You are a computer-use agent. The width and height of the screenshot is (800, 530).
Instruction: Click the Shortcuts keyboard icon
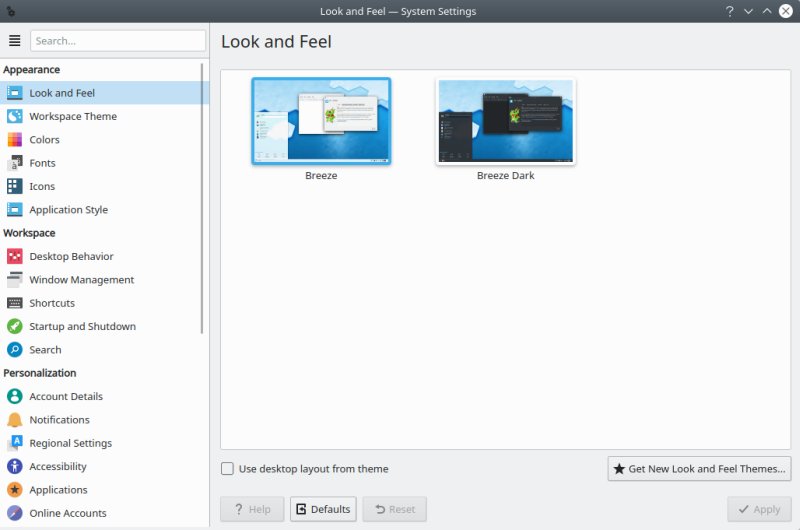coord(14,303)
